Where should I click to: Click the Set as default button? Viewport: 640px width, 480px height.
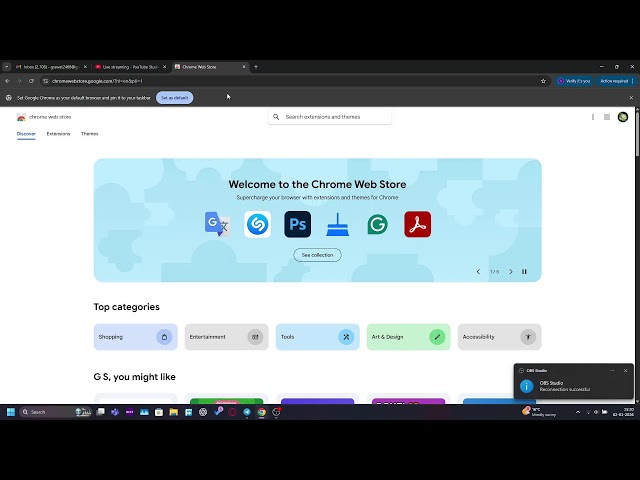tap(175, 98)
